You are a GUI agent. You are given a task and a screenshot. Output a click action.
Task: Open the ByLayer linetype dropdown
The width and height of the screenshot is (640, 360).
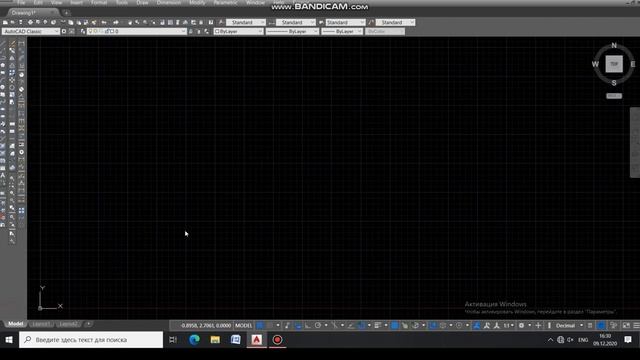tap(292, 31)
